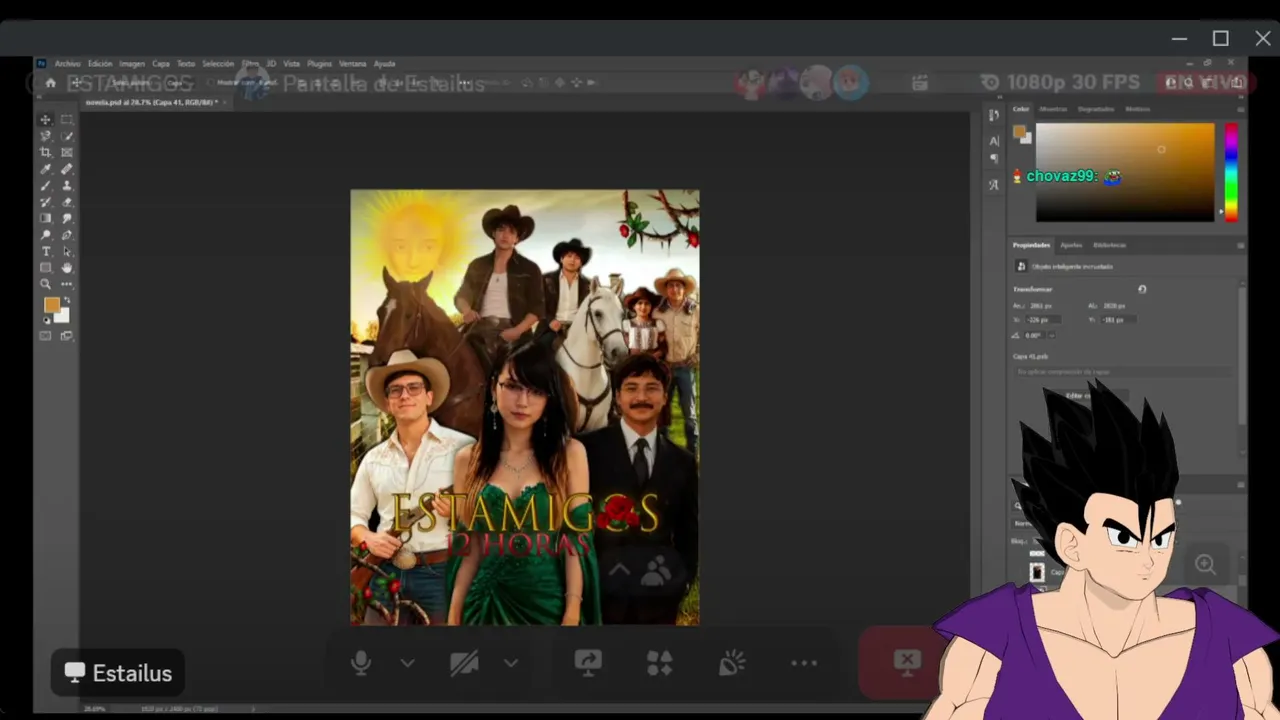Swap foreground and background colors
Image resolution: width=1280 pixels, height=720 pixels.
[67, 300]
